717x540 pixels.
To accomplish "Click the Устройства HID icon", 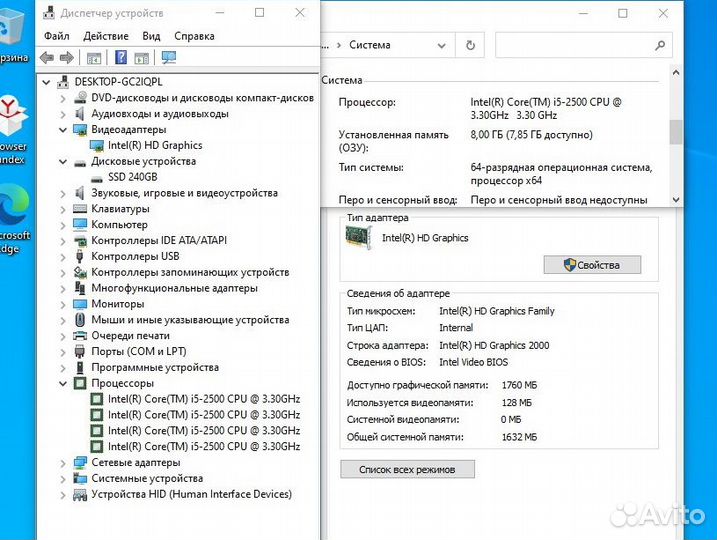I will tap(80, 494).
